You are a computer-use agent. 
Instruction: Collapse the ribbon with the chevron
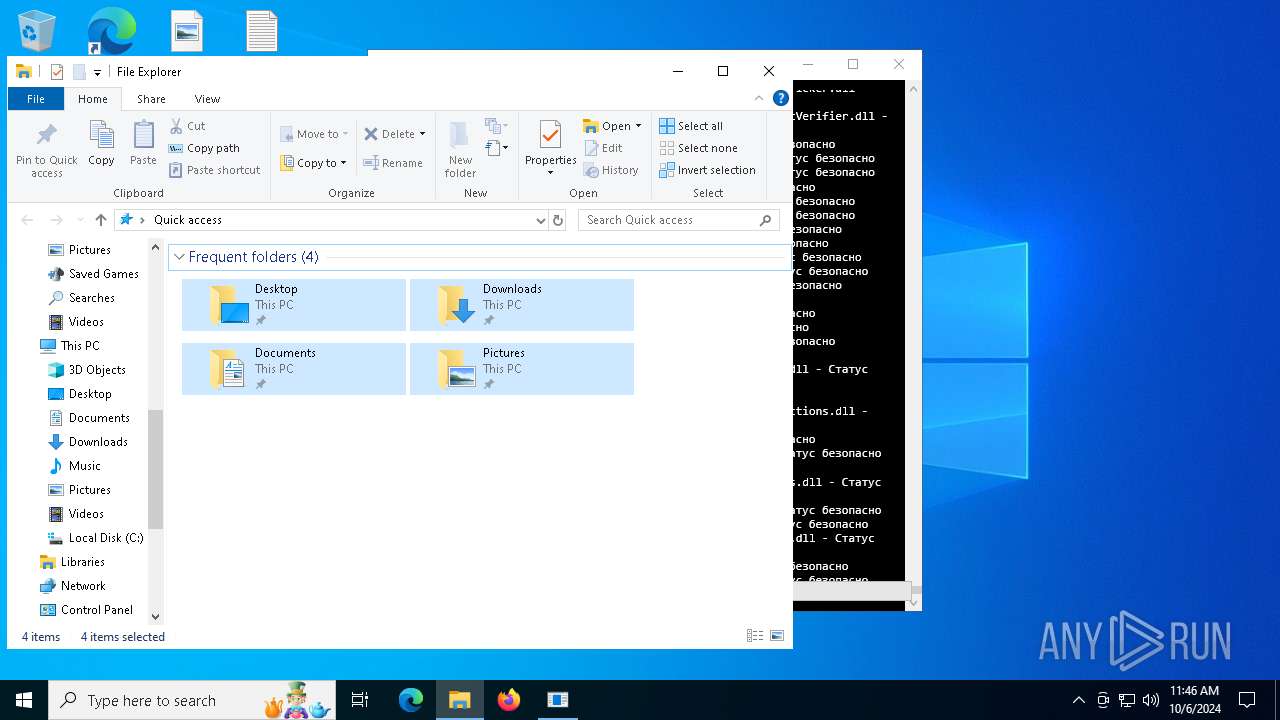[759, 99]
